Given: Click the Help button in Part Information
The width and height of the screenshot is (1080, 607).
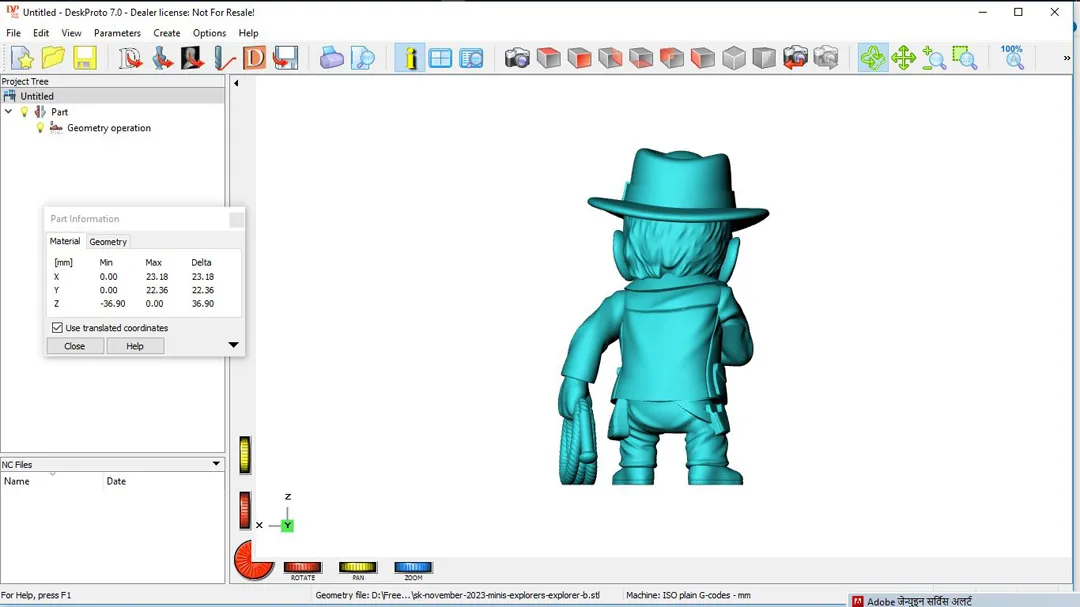Looking at the screenshot, I should click(135, 346).
